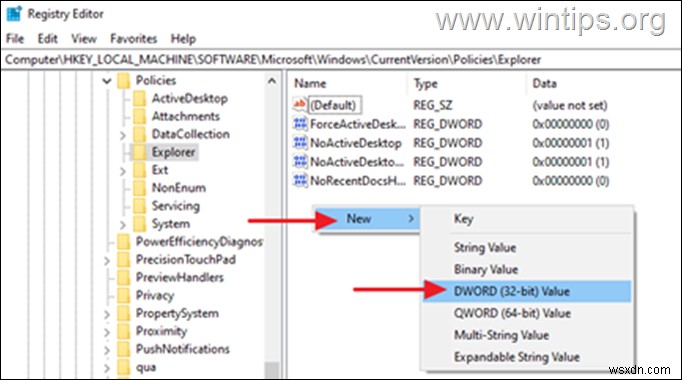Viewport: 682px width, 380px height.
Task: Click the PrecisionTouchPad folder icon
Action: [x=124, y=260]
